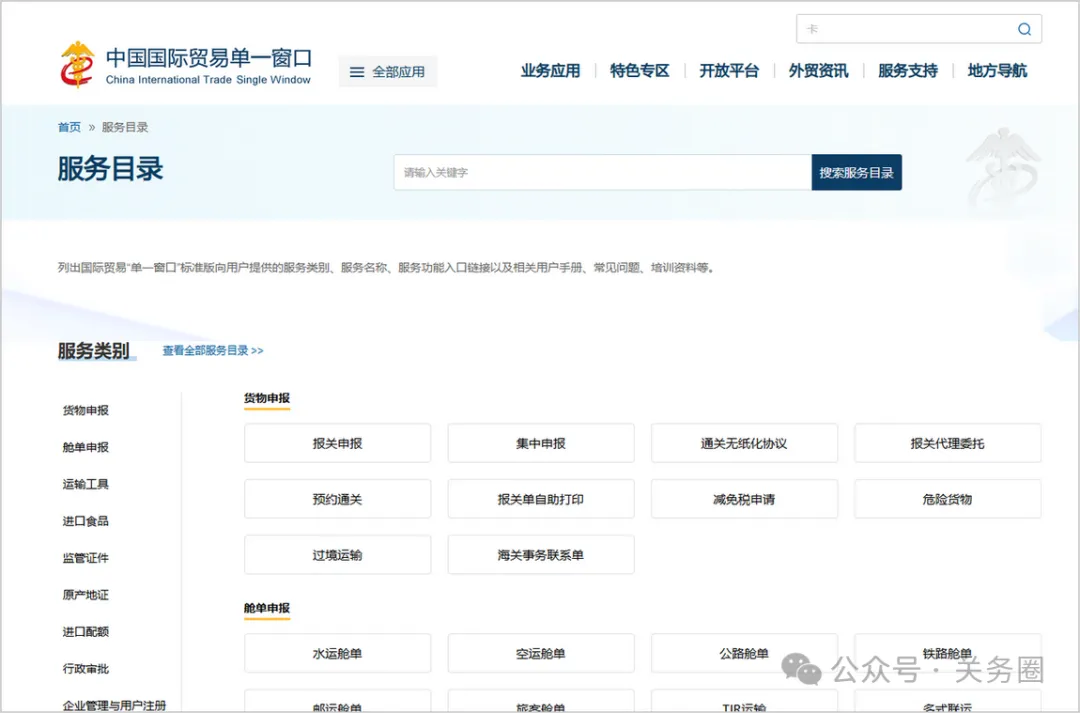
Task: Open 服务支持 in the navigation bar
Action: point(907,71)
